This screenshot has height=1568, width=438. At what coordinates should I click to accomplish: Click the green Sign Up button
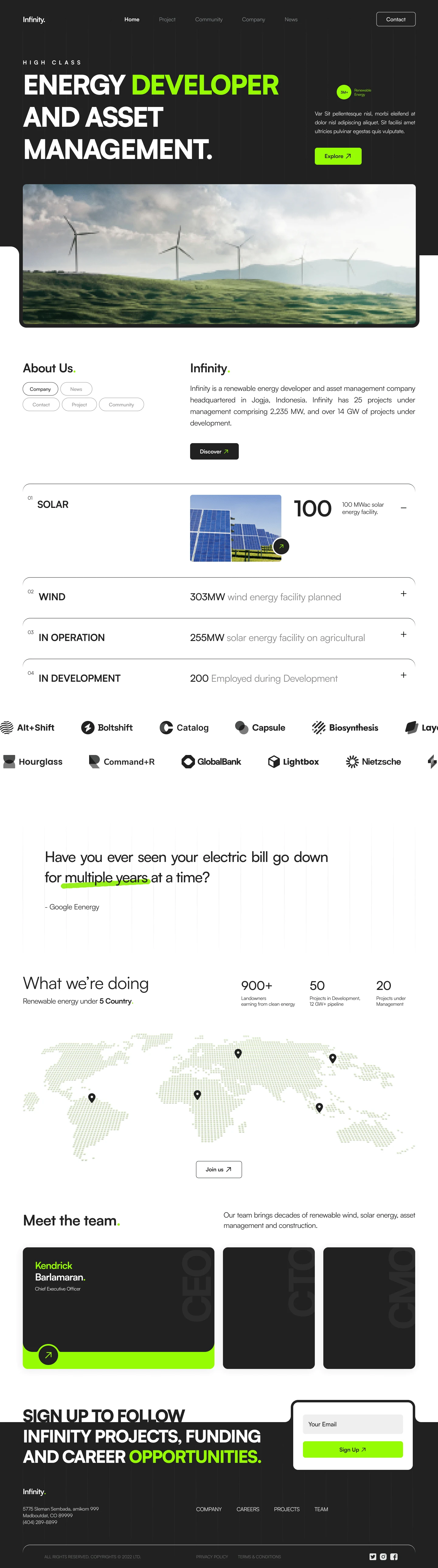click(x=353, y=1449)
